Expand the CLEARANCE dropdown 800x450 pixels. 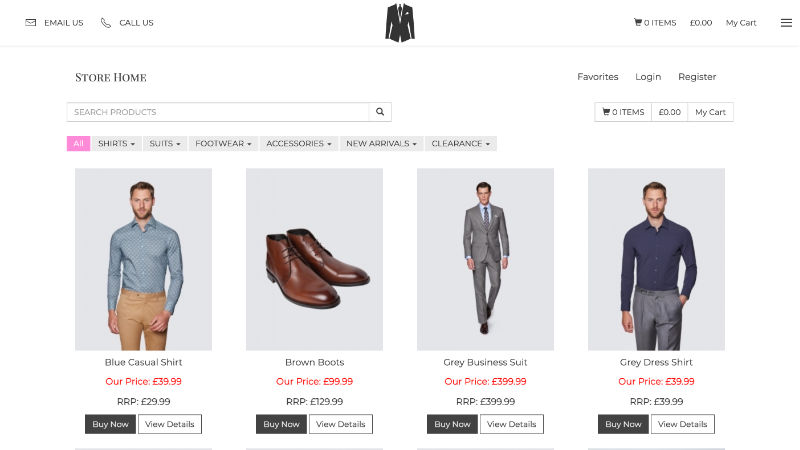pos(460,143)
